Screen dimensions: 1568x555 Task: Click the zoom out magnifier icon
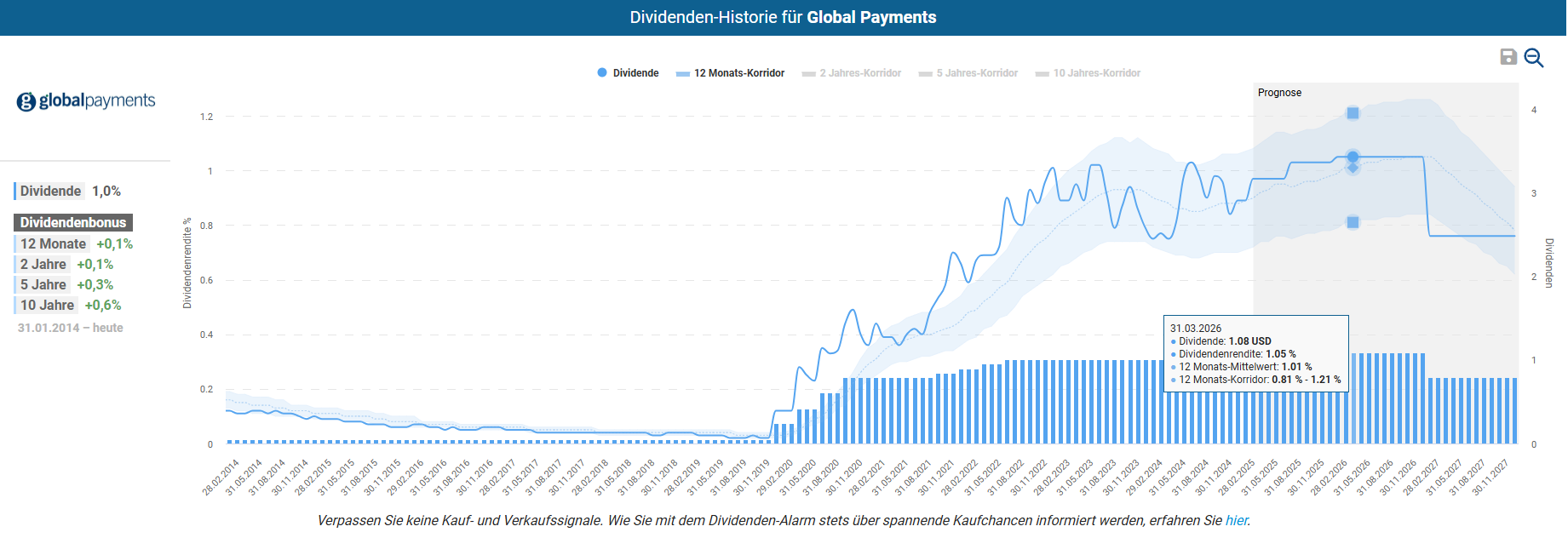1533,57
